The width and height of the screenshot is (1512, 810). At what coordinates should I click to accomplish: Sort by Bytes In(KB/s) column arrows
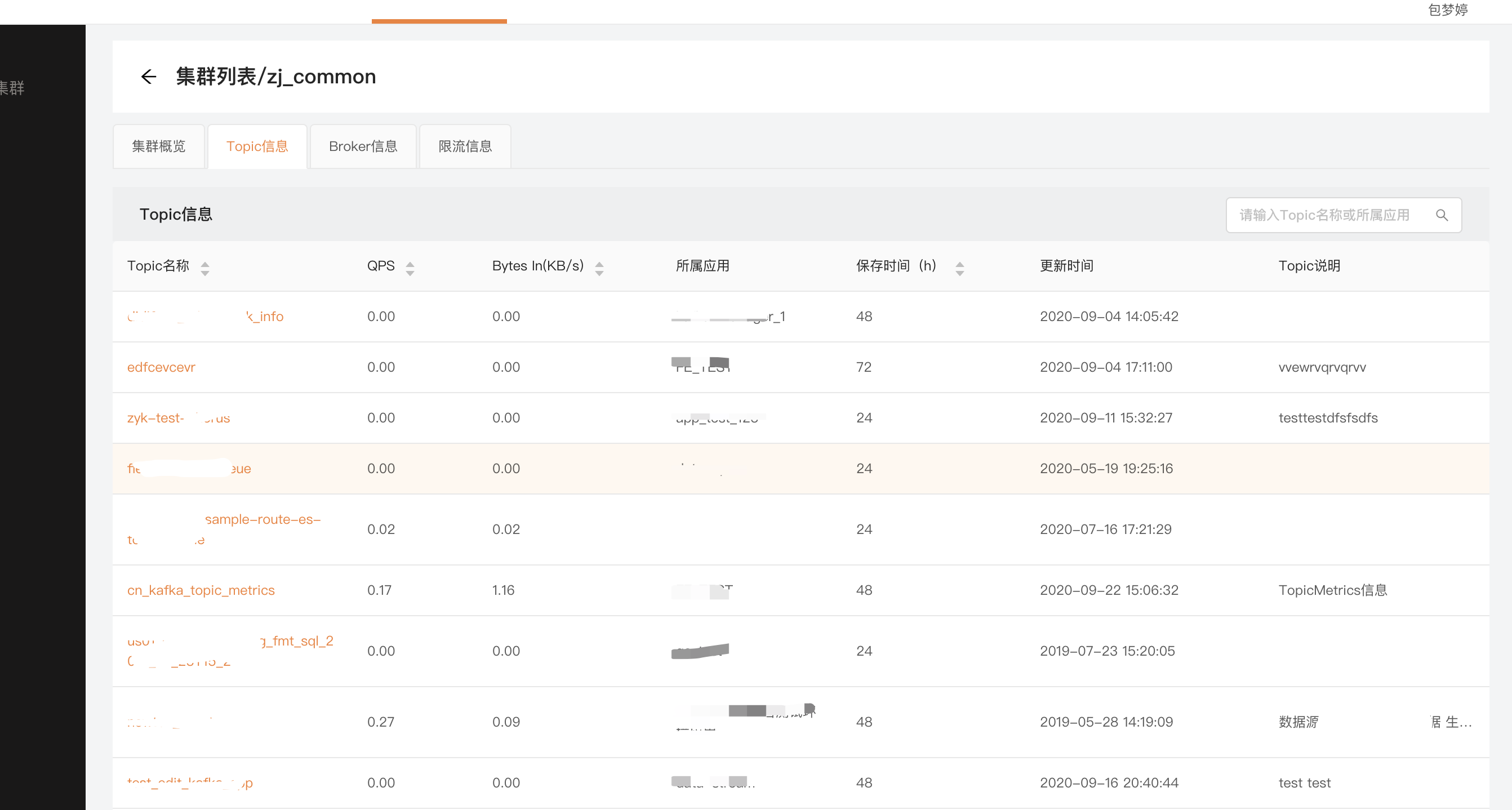pyautogui.click(x=599, y=268)
